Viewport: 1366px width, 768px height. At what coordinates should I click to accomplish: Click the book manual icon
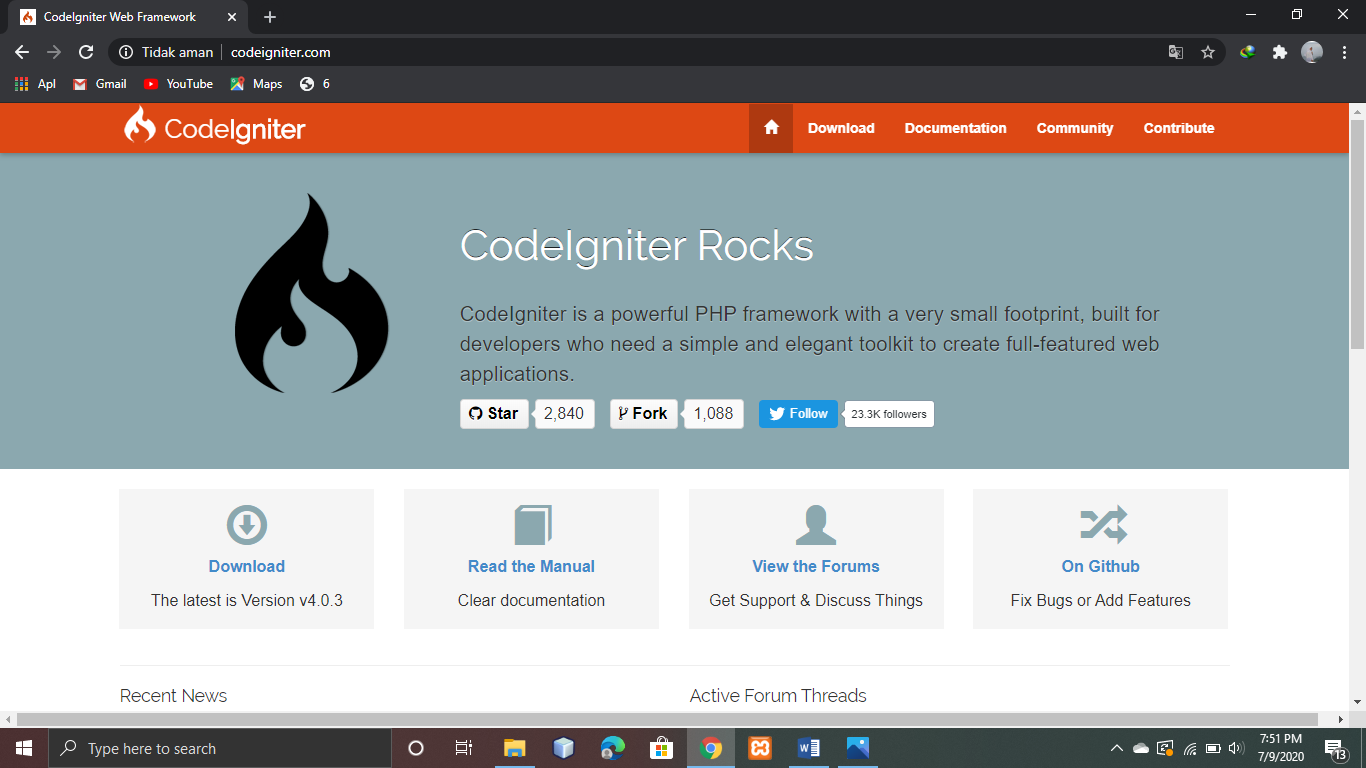click(x=532, y=524)
